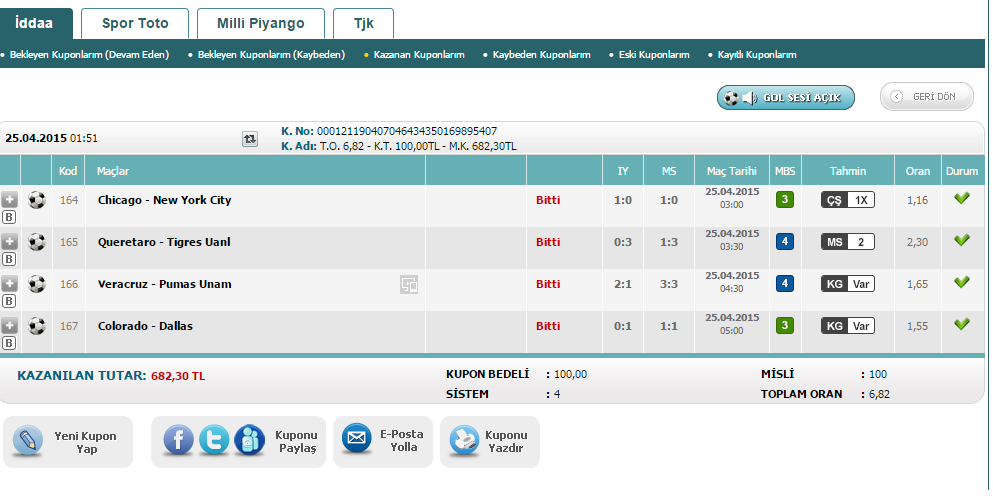
Task: Click the soccer ball icon for match 166
Action: tap(37, 284)
